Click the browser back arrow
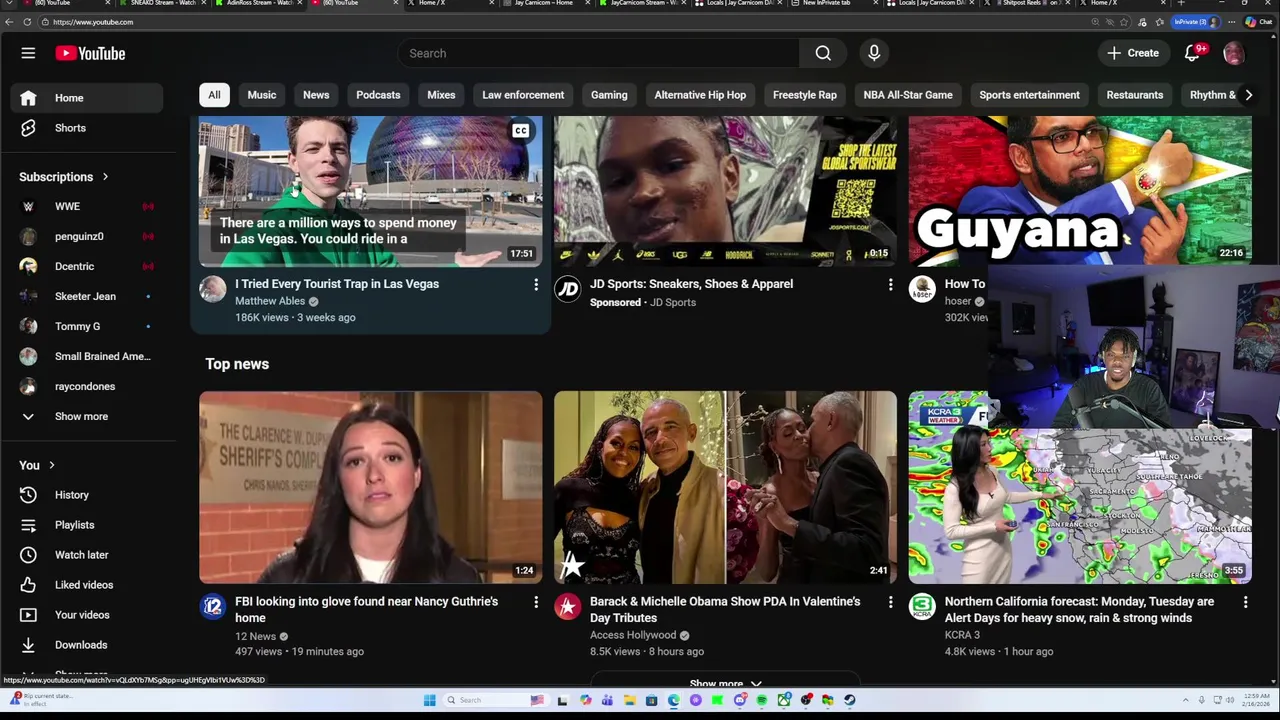1280x720 pixels. (x=9, y=22)
